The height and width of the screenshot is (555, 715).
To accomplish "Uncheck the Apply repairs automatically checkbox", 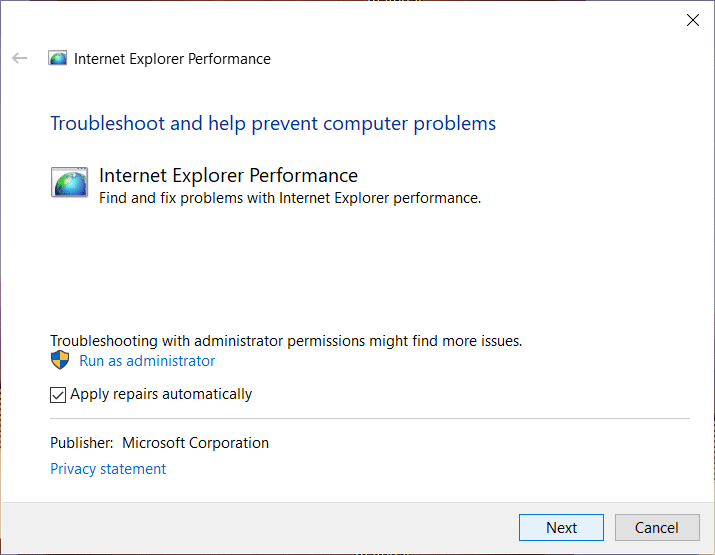I will click(x=58, y=395).
